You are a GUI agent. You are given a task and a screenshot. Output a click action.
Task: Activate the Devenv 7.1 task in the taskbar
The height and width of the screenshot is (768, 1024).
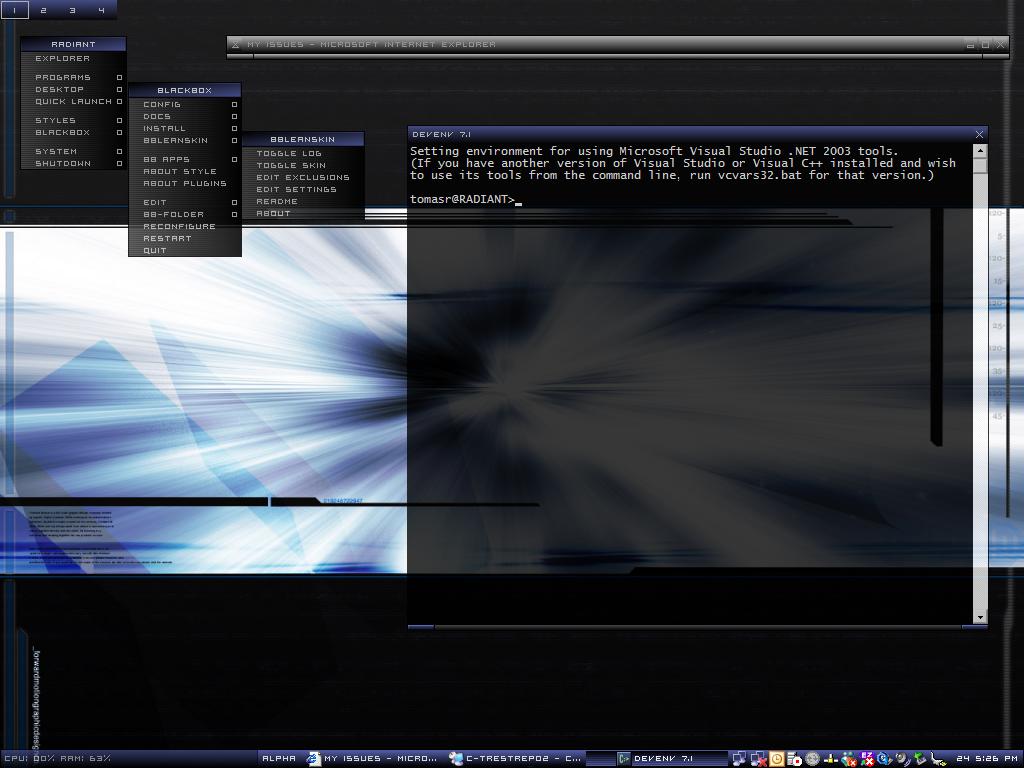[657, 758]
